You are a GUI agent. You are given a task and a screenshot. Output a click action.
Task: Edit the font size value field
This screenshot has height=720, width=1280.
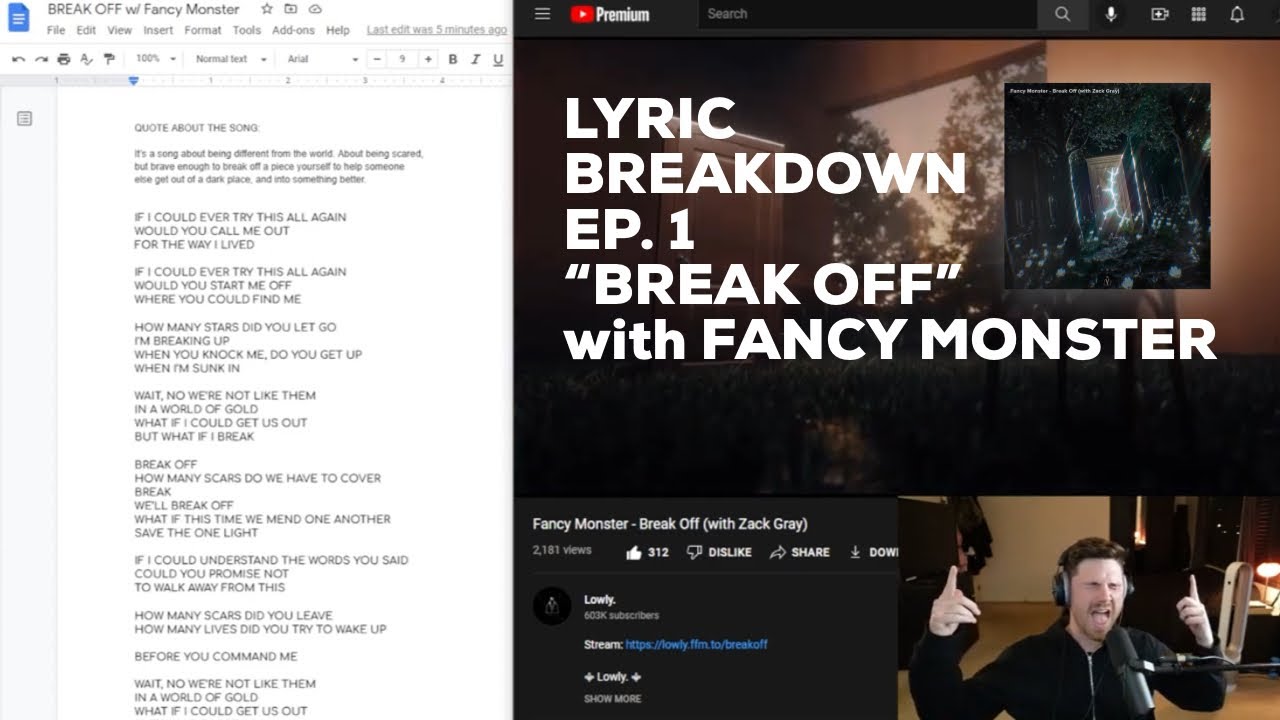pyautogui.click(x=402, y=60)
